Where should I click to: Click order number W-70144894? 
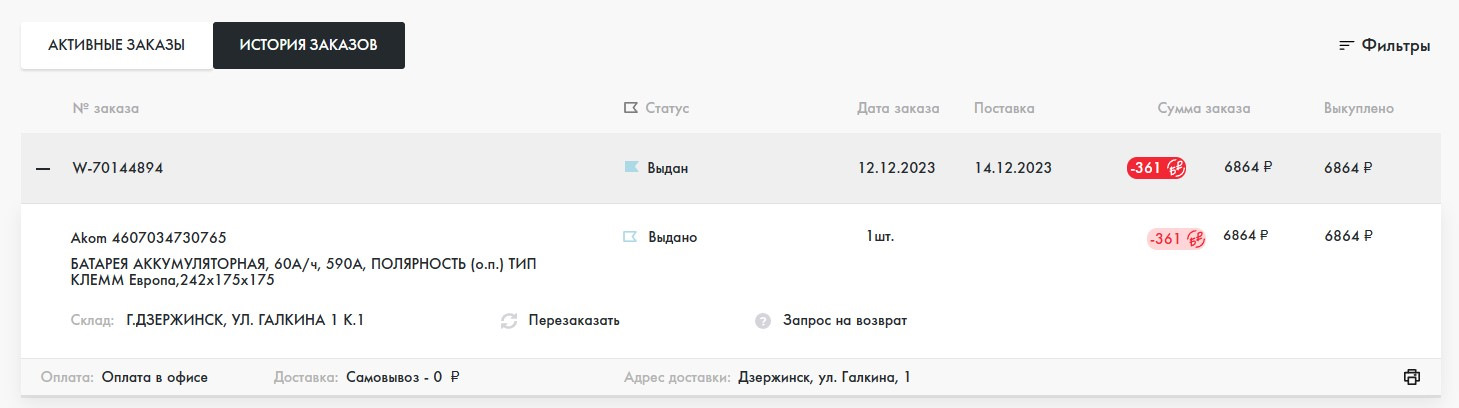[118, 168]
